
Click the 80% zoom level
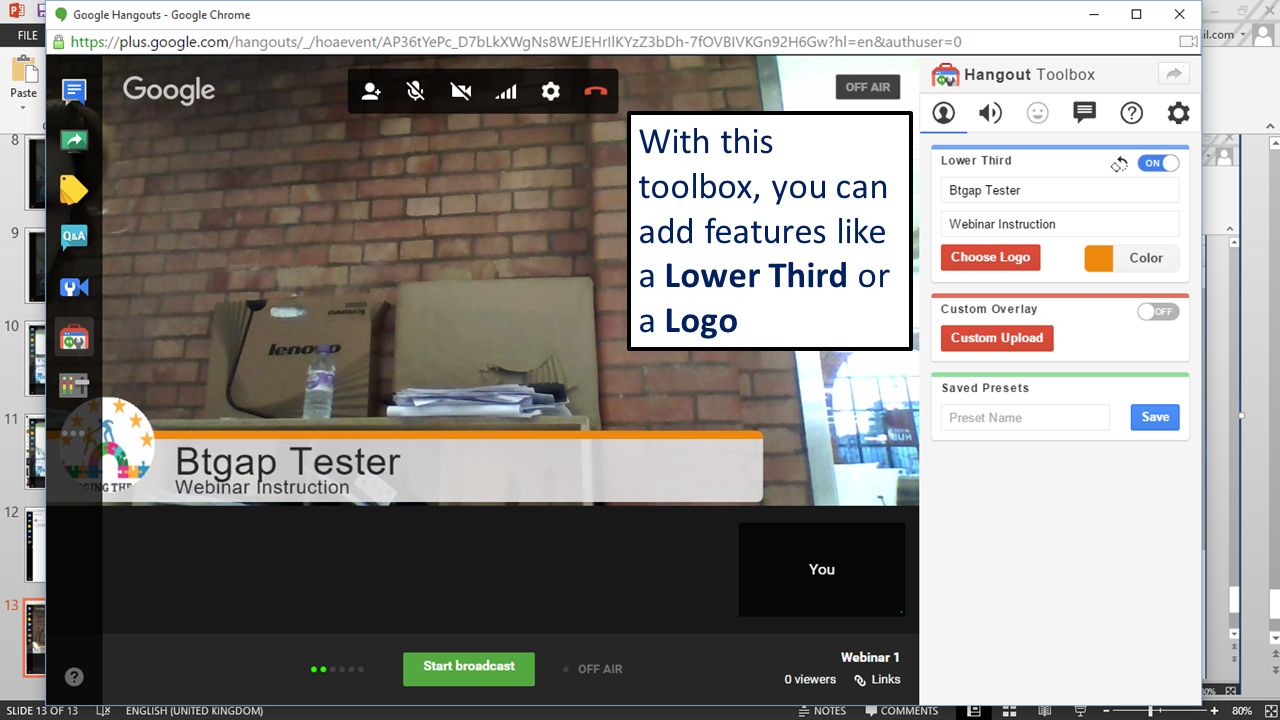1242,711
